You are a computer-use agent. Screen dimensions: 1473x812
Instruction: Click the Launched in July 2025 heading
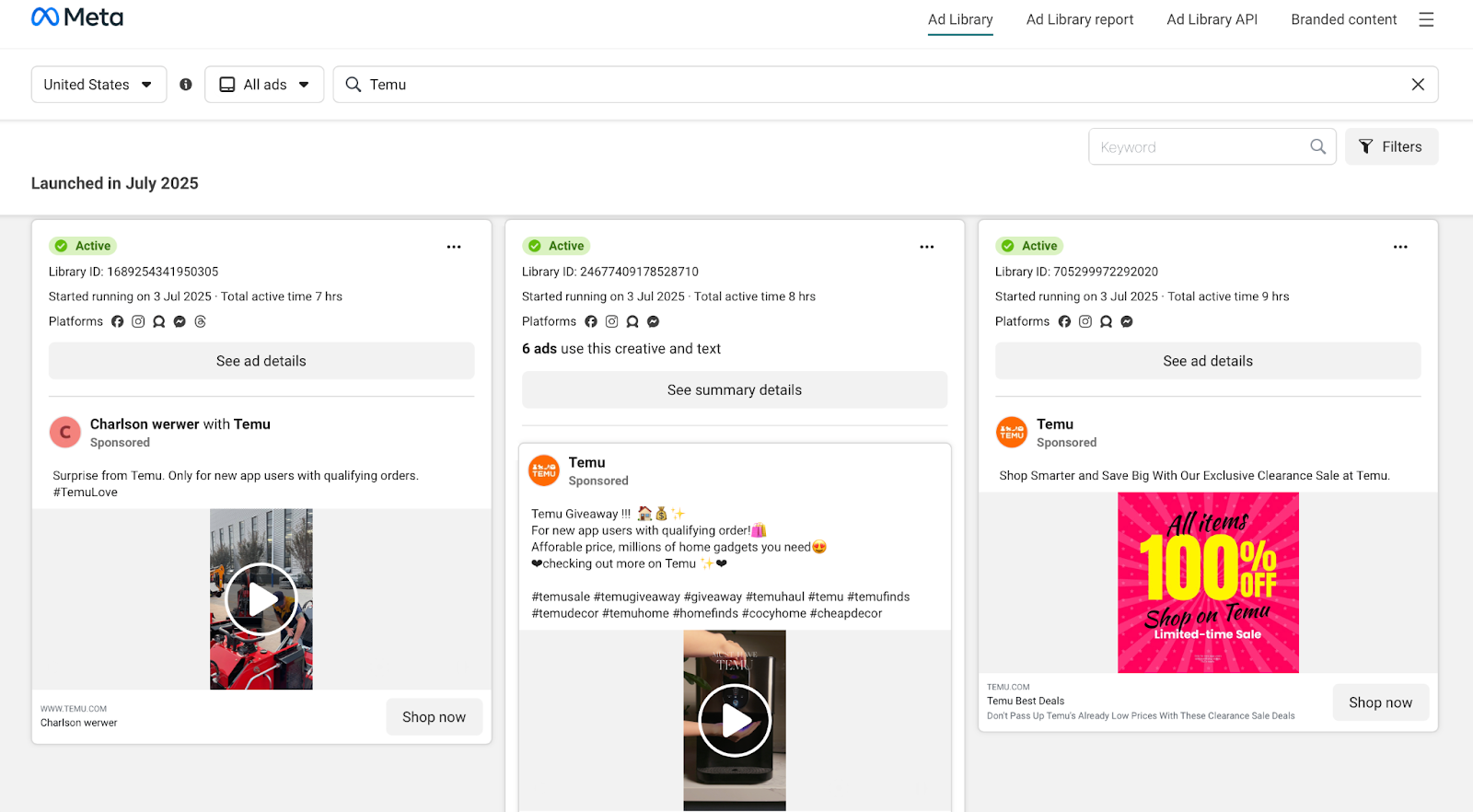tap(115, 183)
